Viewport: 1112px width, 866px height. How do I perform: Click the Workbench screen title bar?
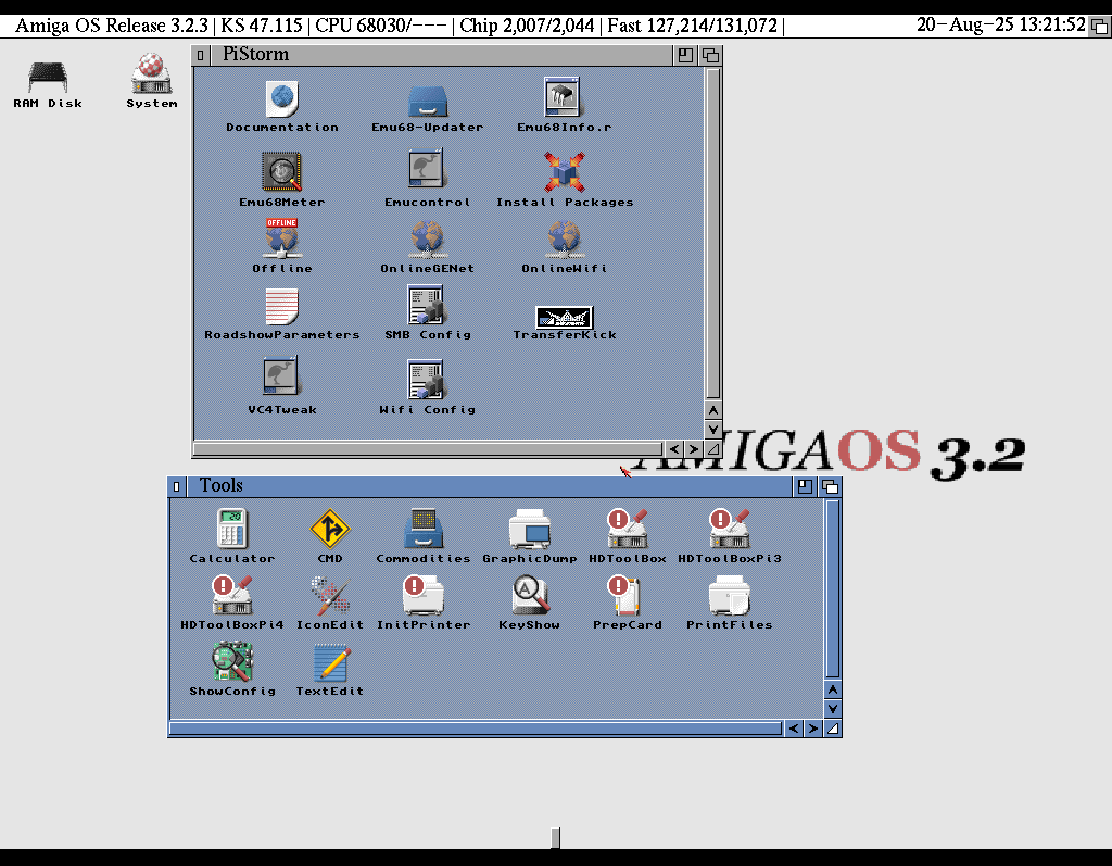pos(543,26)
